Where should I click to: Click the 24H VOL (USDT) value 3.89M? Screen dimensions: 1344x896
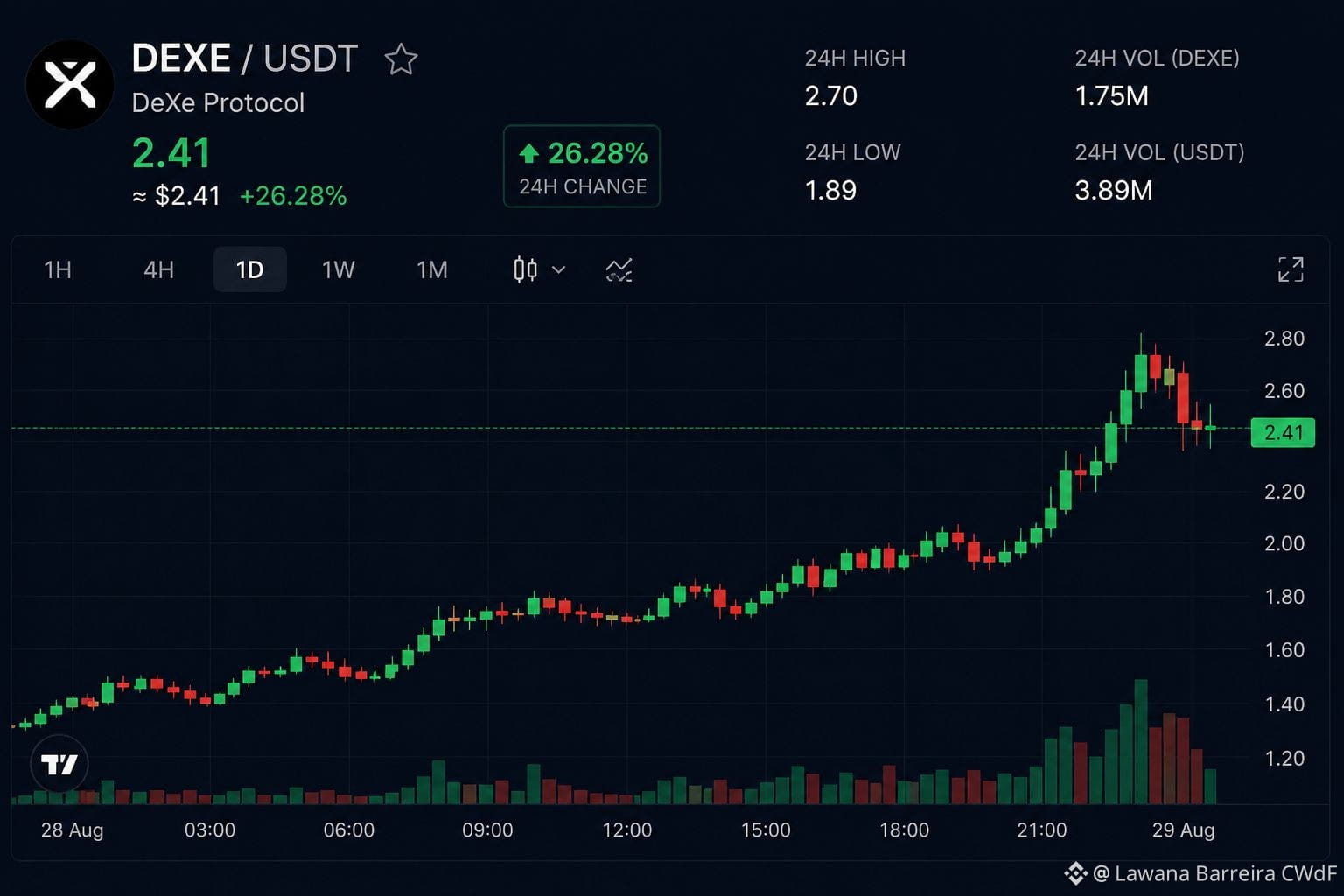(1114, 190)
